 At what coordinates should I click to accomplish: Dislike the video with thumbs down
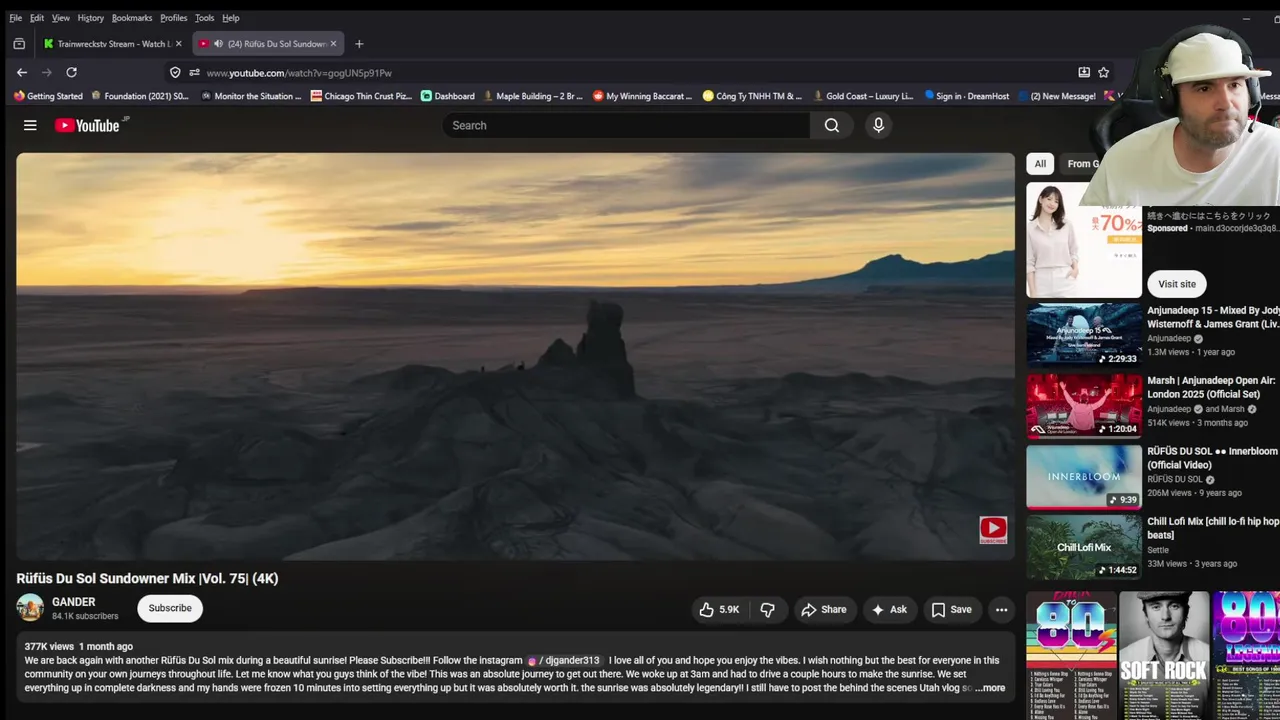(767, 609)
